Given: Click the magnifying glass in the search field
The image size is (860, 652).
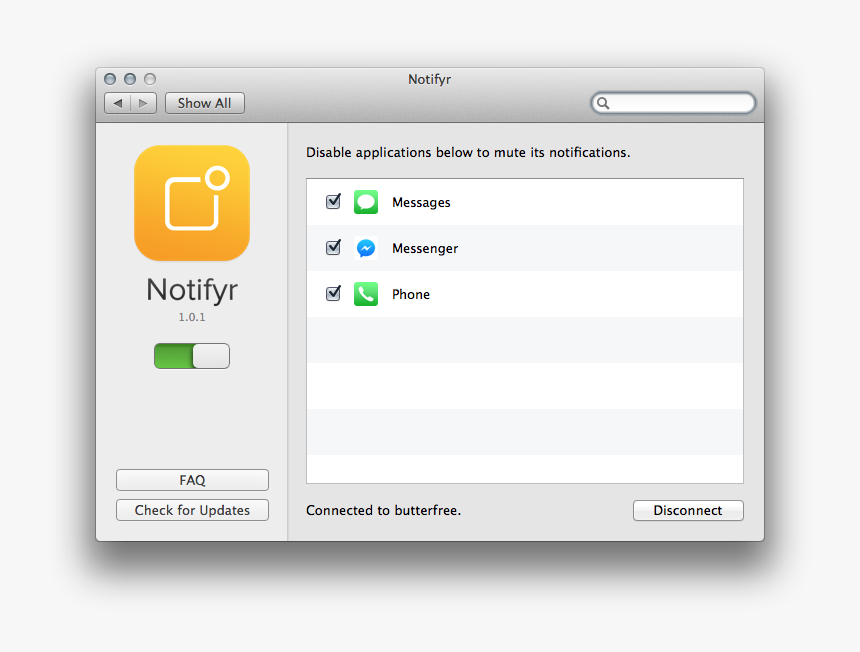Looking at the screenshot, I should pyautogui.click(x=604, y=103).
